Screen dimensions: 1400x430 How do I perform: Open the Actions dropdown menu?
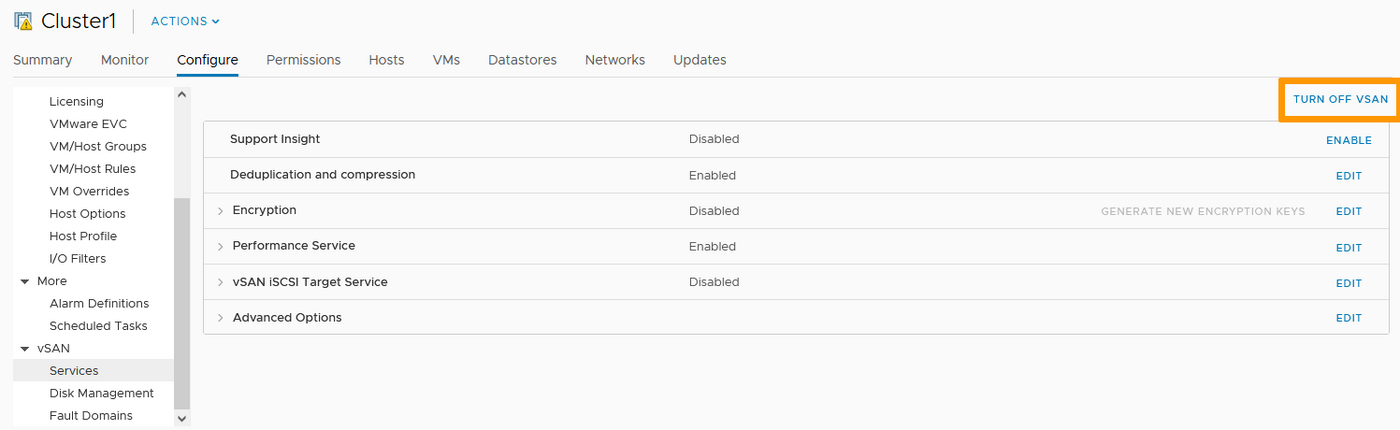pos(185,21)
